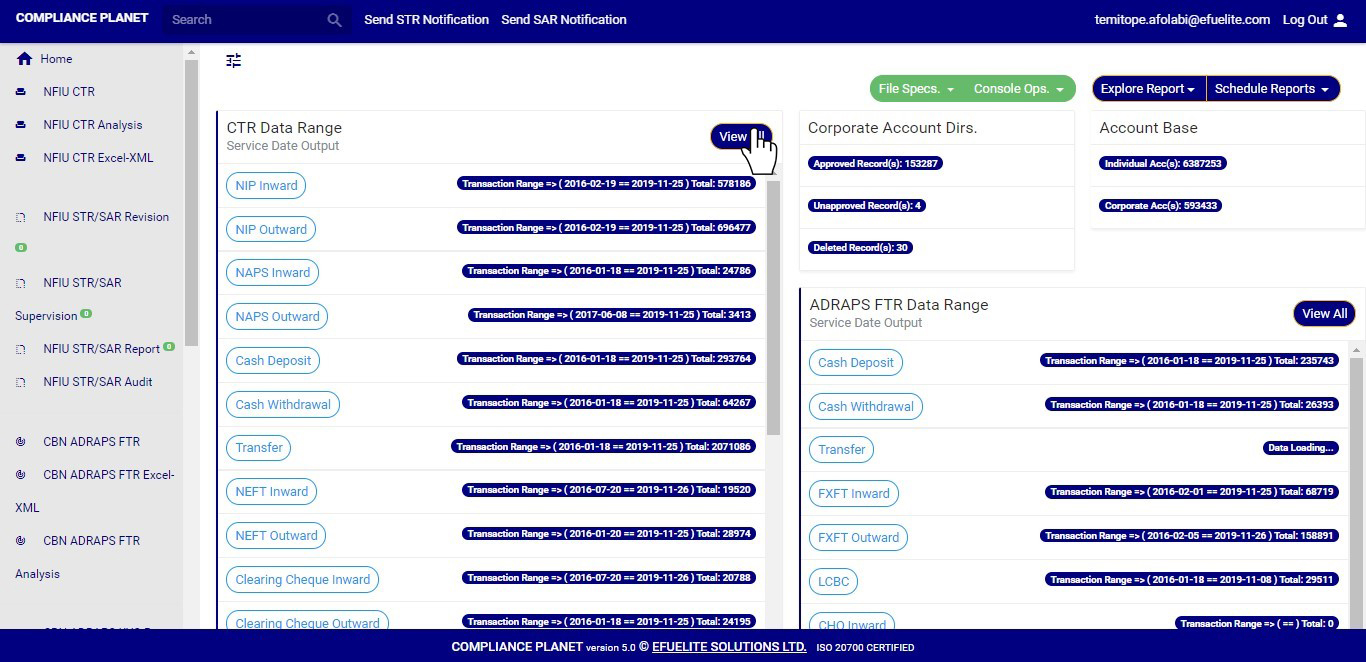Viewport: 1366px width, 662px height.
Task: Click the Home house icon in sidebar
Action: pyautogui.click(x=24, y=59)
